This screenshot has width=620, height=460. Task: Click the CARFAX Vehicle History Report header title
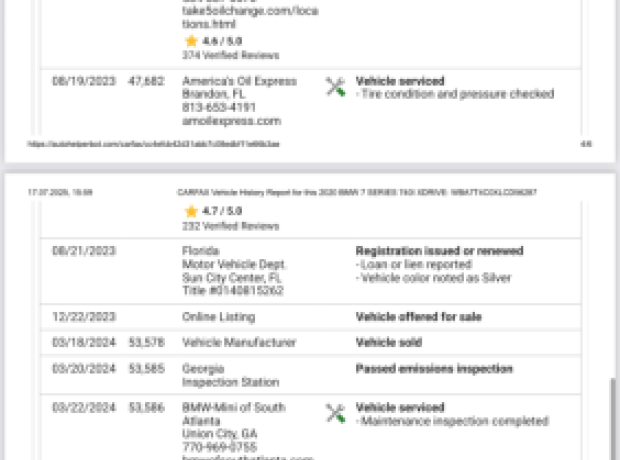(357, 192)
